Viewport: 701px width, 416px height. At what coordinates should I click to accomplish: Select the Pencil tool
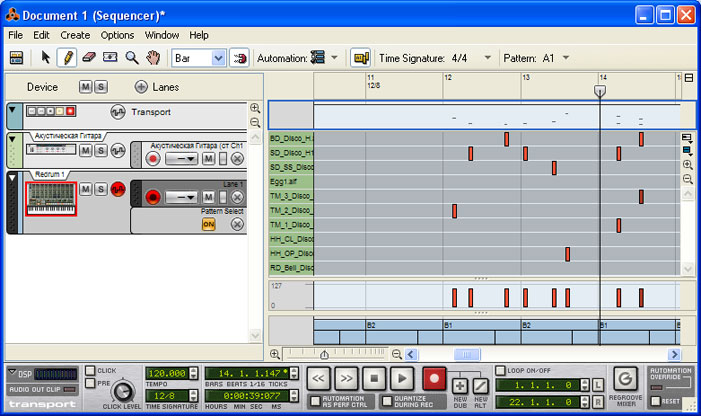pos(67,58)
